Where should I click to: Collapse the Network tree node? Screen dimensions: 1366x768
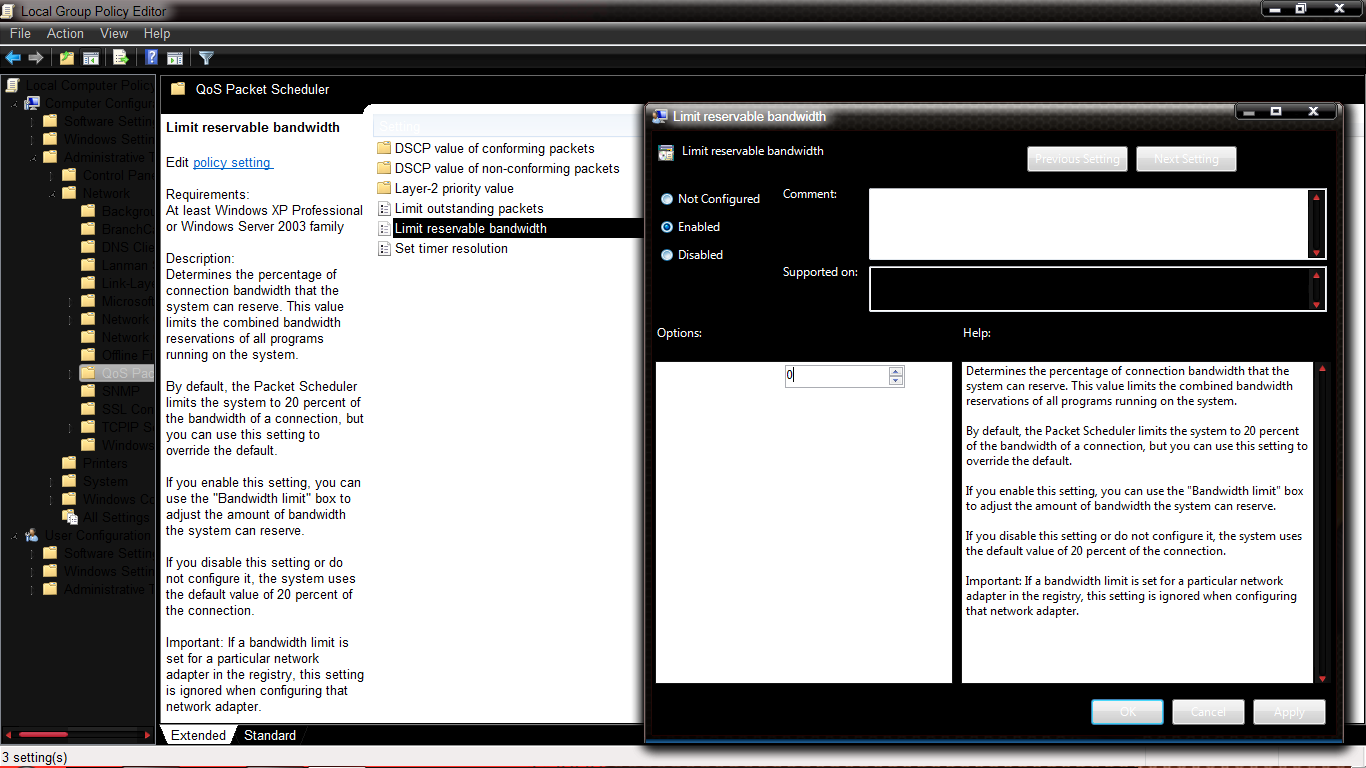pyautogui.click(x=51, y=194)
